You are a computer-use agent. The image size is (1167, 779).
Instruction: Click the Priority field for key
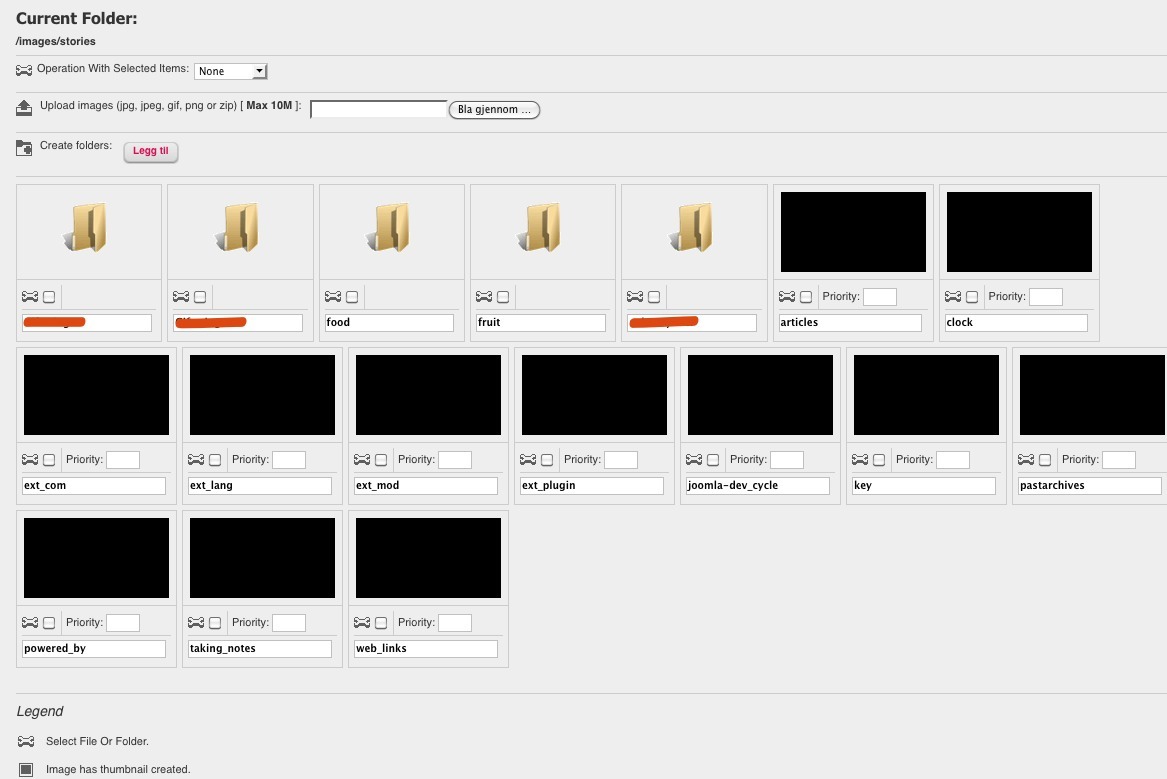[x=953, y=460]
